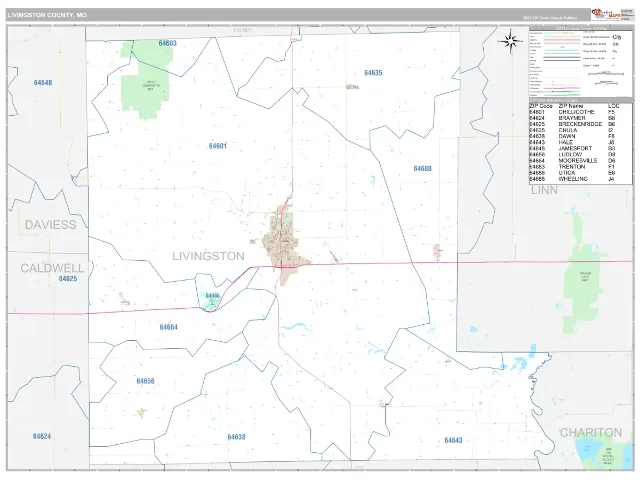Click ZIP code label 64638 on map
The height and width of the screenshot is (480, 640).
(x=236, y=437)
